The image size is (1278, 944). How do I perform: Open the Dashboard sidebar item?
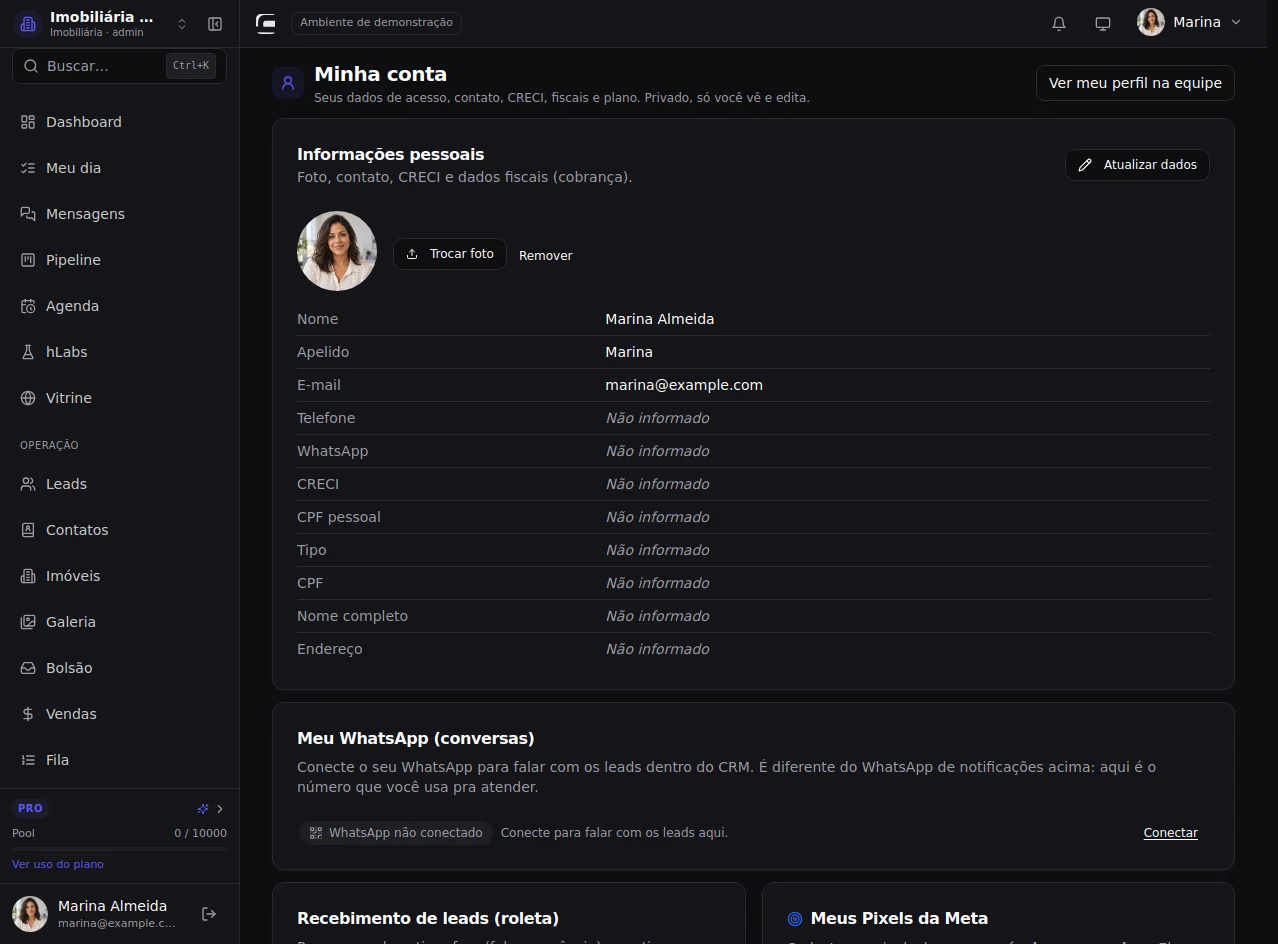click(x=119, y=122)
